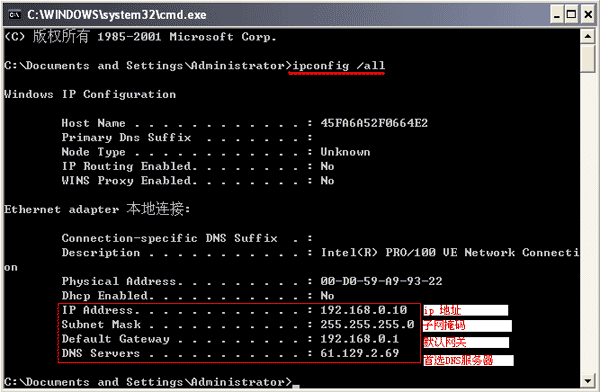
Task: Click the IP Address value 192.168.0.10
Action: click(x=364, y=310)
